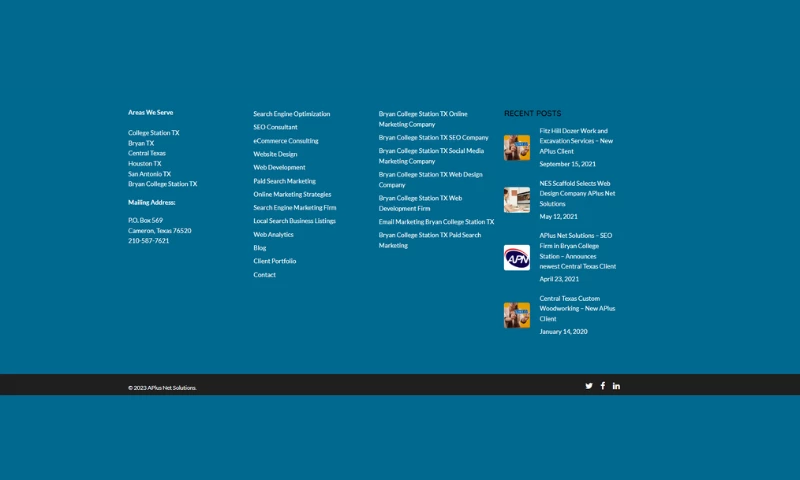Screen dimensions: 800x480
Task: Open Email Marketing Bryan College Station TX link
Action: (436, 222)
